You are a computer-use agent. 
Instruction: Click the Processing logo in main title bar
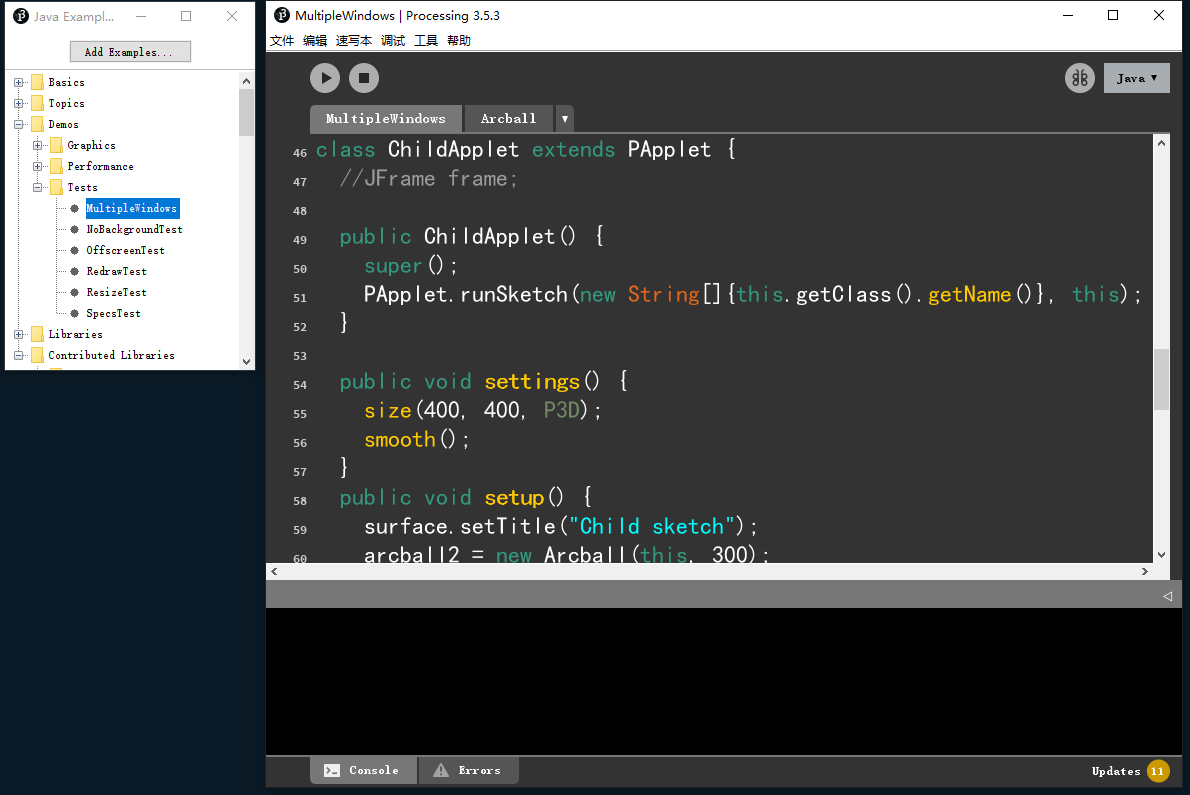click(x=282, y=15)
